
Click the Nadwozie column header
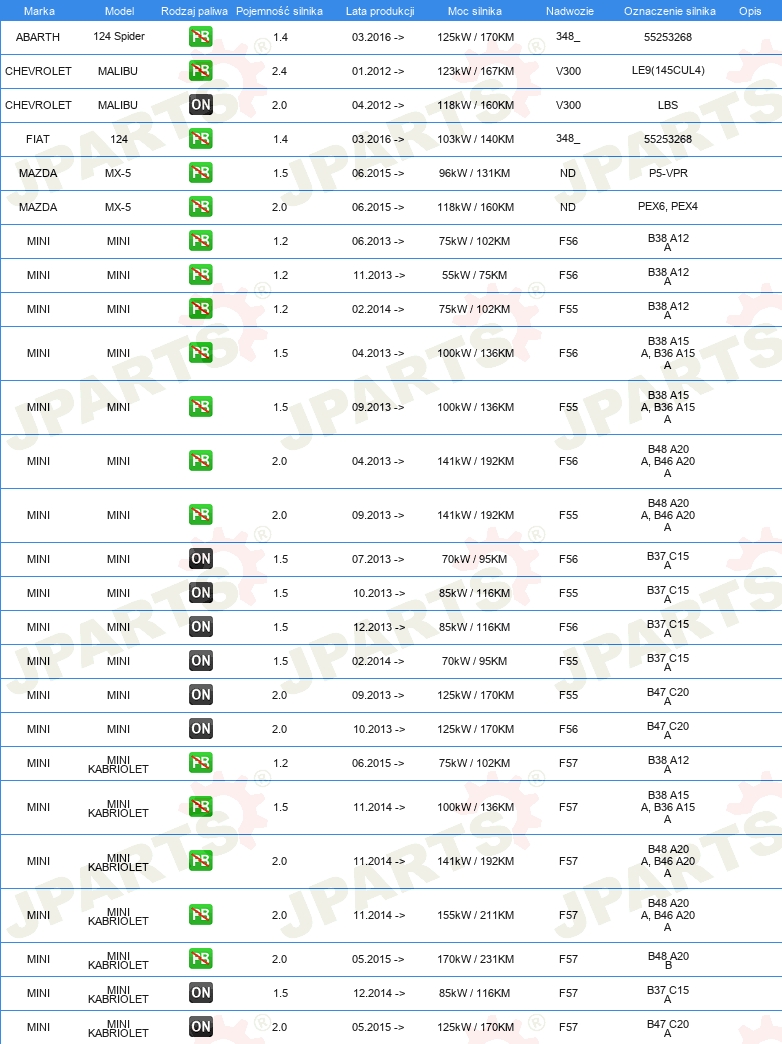[x=570, y=11]
